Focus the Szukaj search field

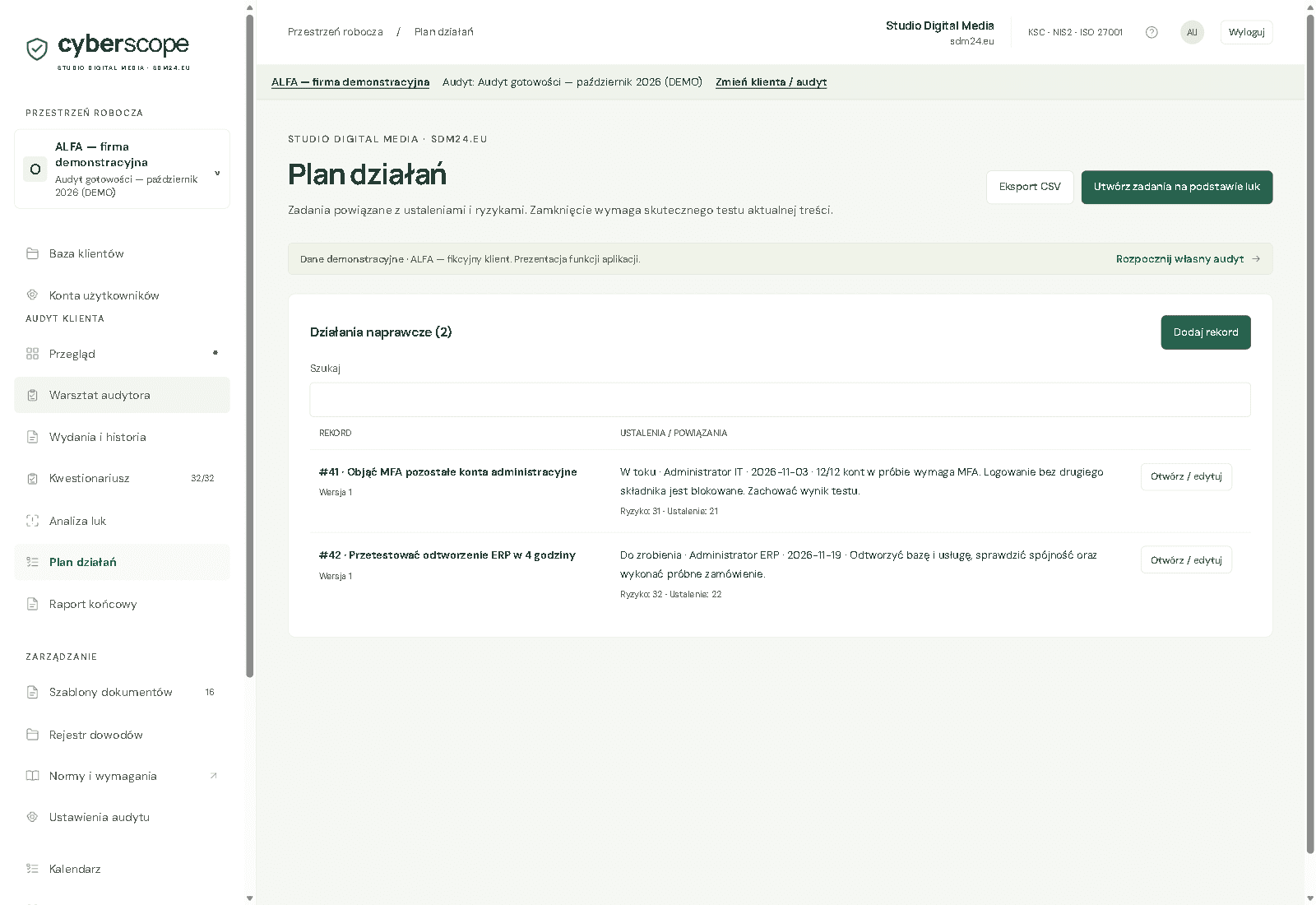(780, 400)
